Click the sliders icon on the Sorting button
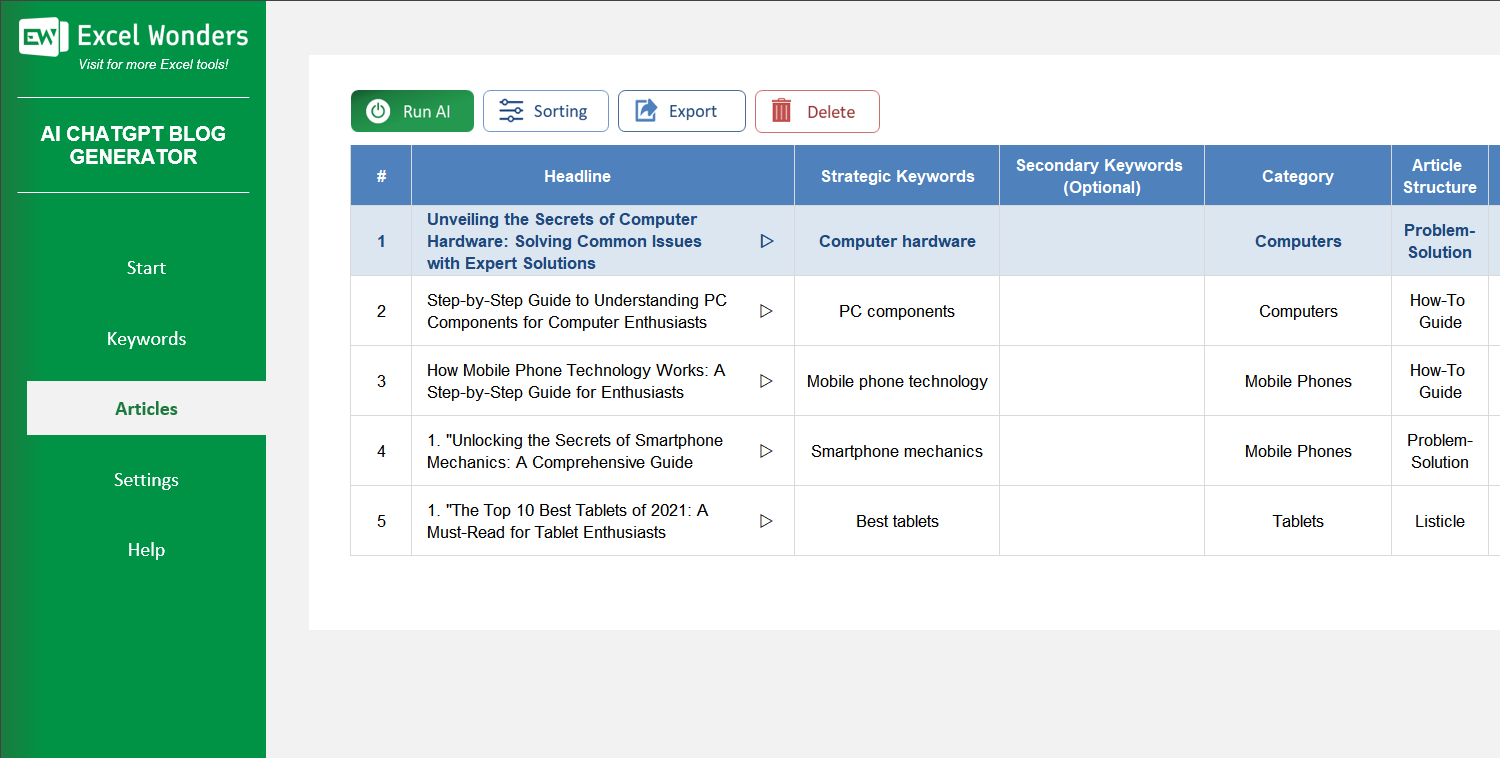This screenshot has width=1500, height=758. click(x=510, y=111)
